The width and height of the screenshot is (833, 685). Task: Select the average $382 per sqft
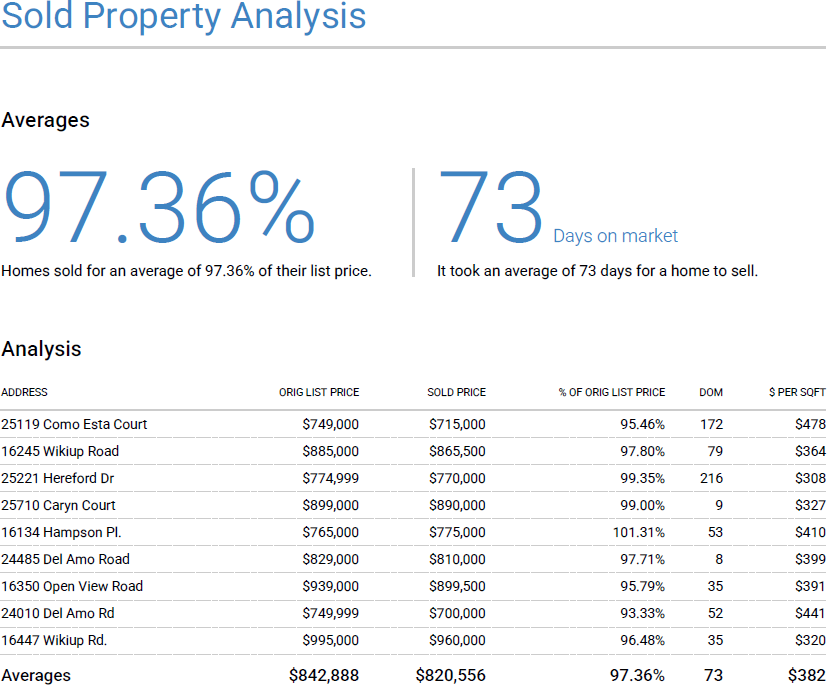806,675
